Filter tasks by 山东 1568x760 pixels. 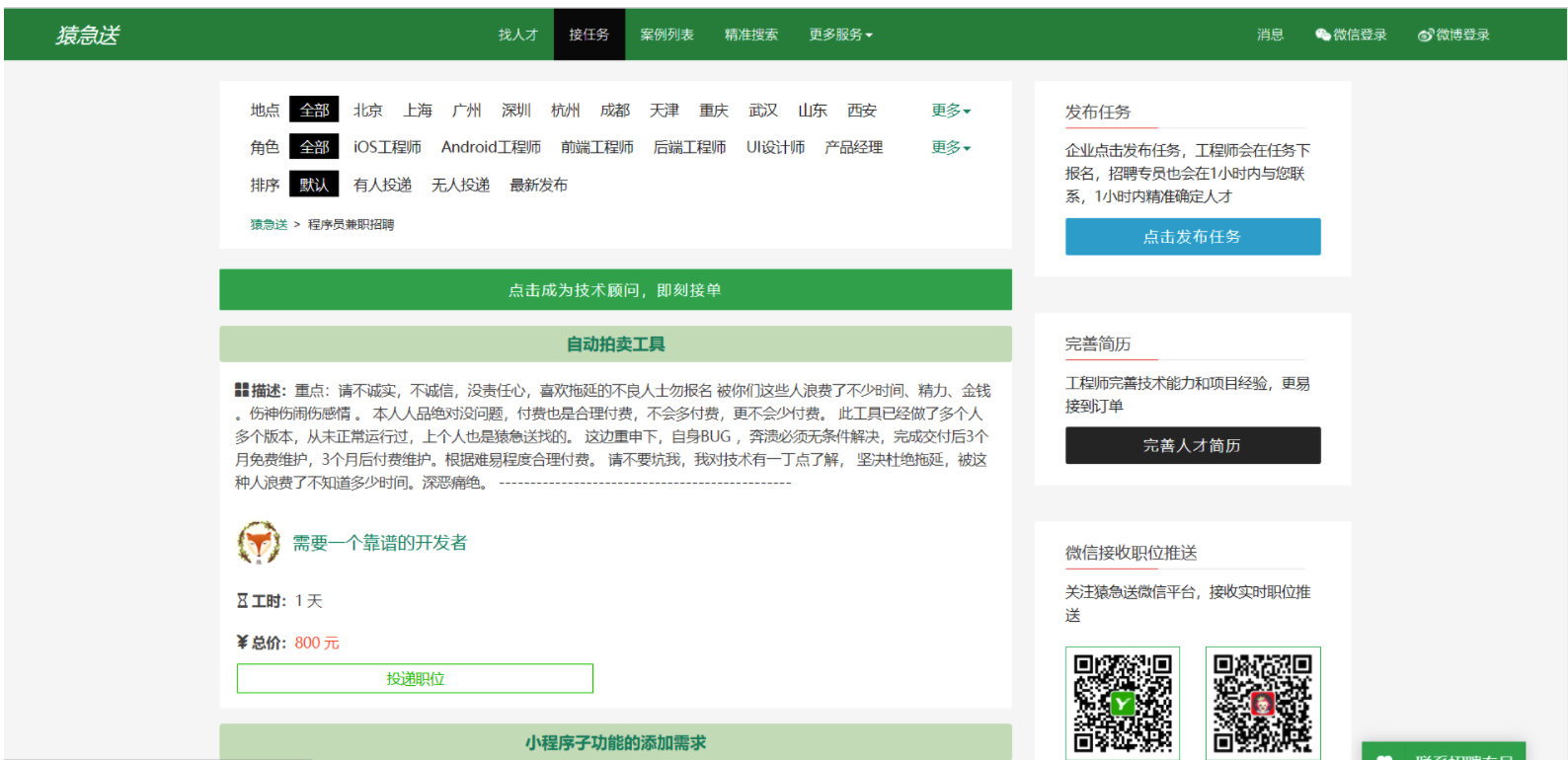[x=813, y=111]
